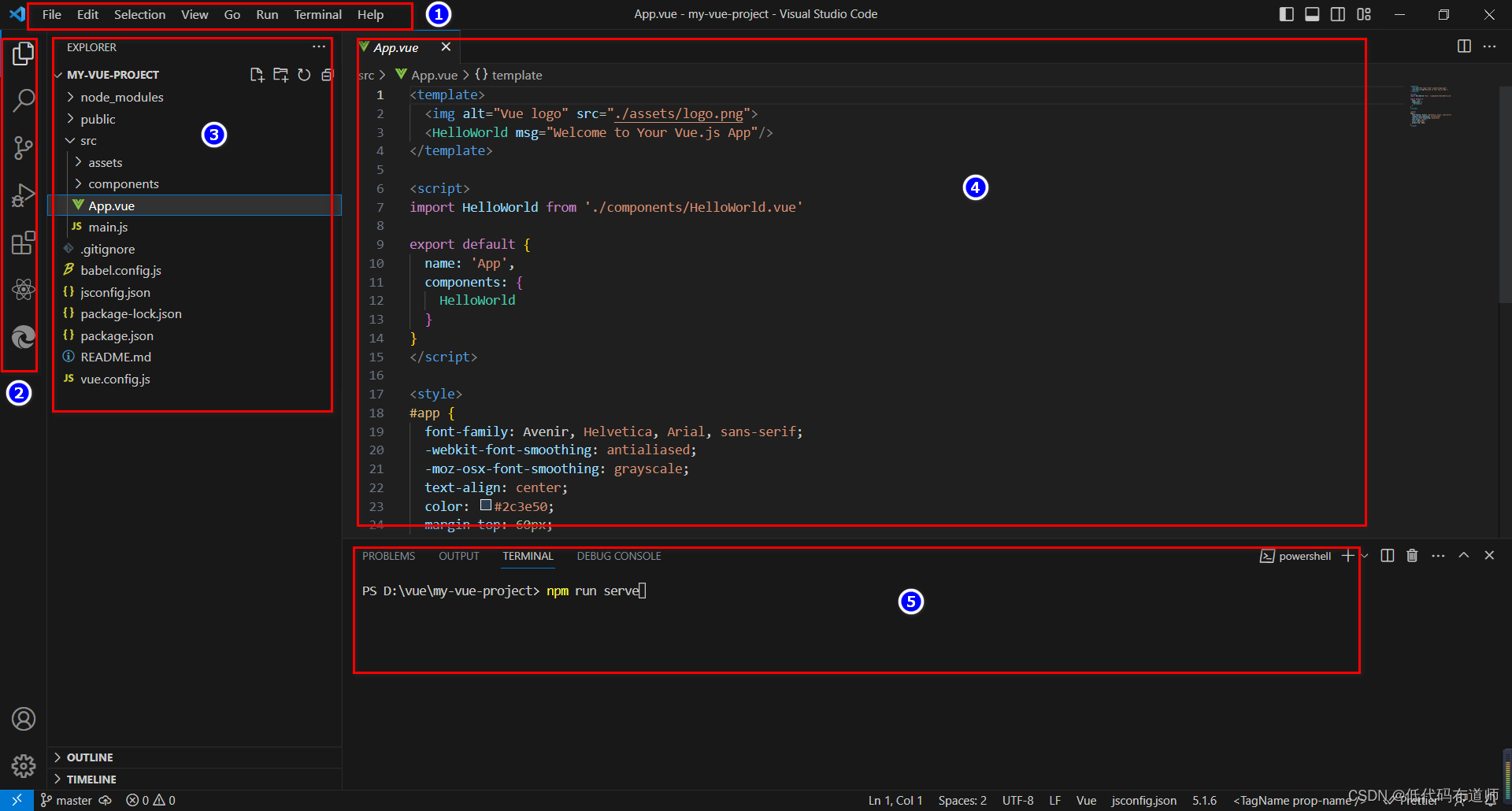
Task: Open the Terminal menu
Action: coord(317,14)
